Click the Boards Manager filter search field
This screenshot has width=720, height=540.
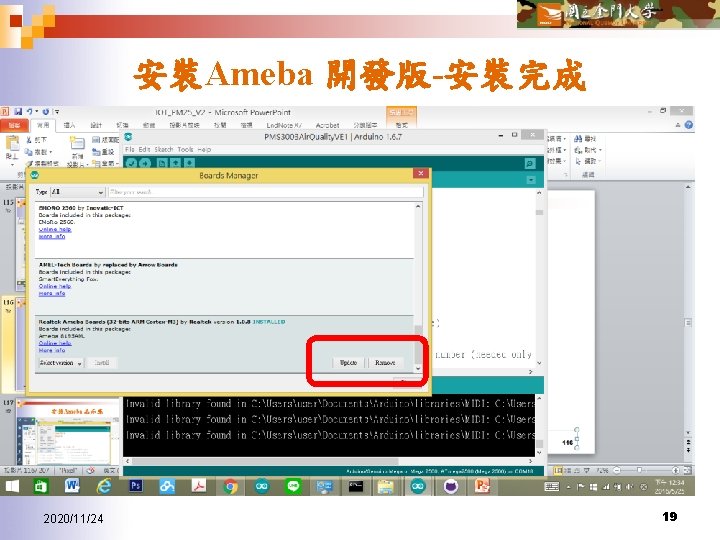click(x=265, y=192)
